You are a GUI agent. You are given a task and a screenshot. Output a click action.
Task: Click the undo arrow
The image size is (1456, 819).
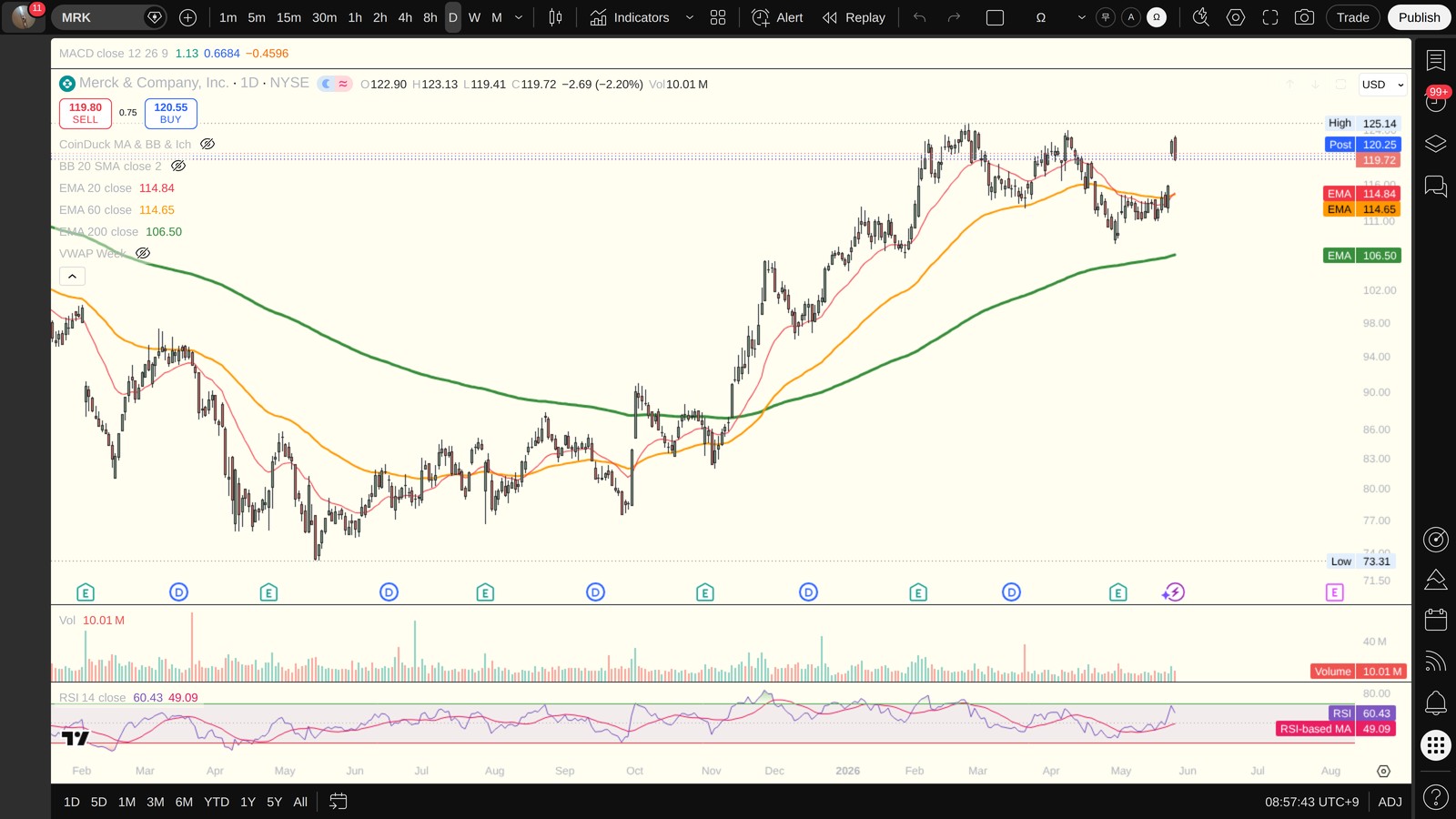click(x=920, y=17)
